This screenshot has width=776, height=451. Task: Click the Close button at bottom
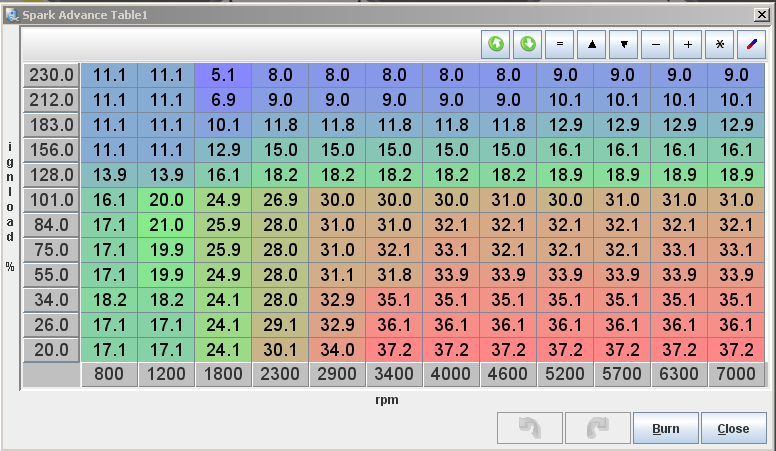click(733, 428)
